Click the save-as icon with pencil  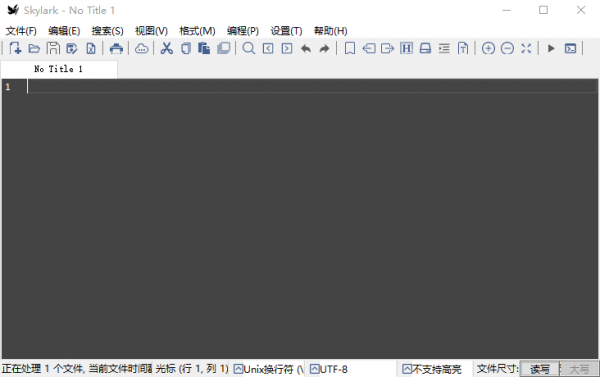click(72, 48)
